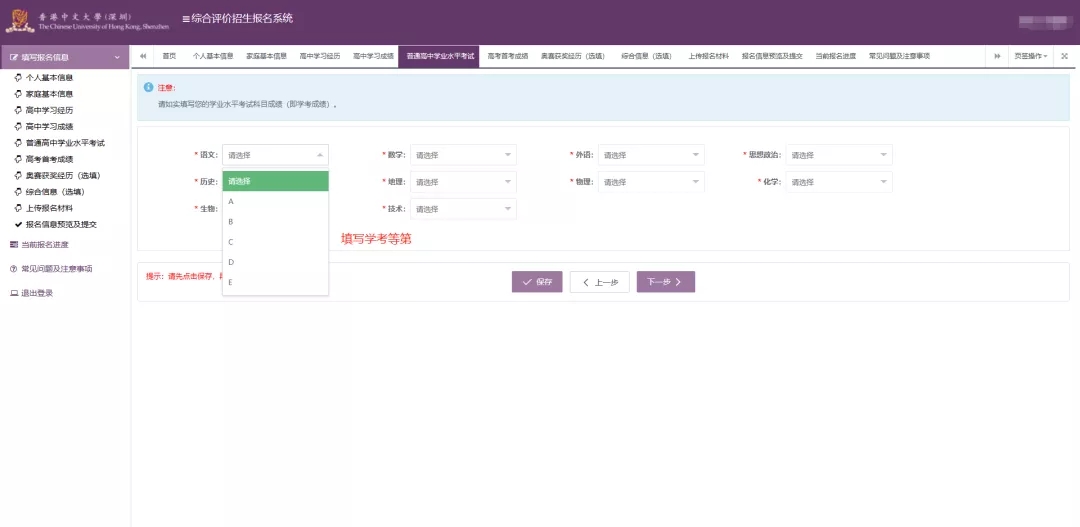Click the tab scroll-left double arrow icon
The width and height of the screenshot is (1080, 527).
click(143, 56)
